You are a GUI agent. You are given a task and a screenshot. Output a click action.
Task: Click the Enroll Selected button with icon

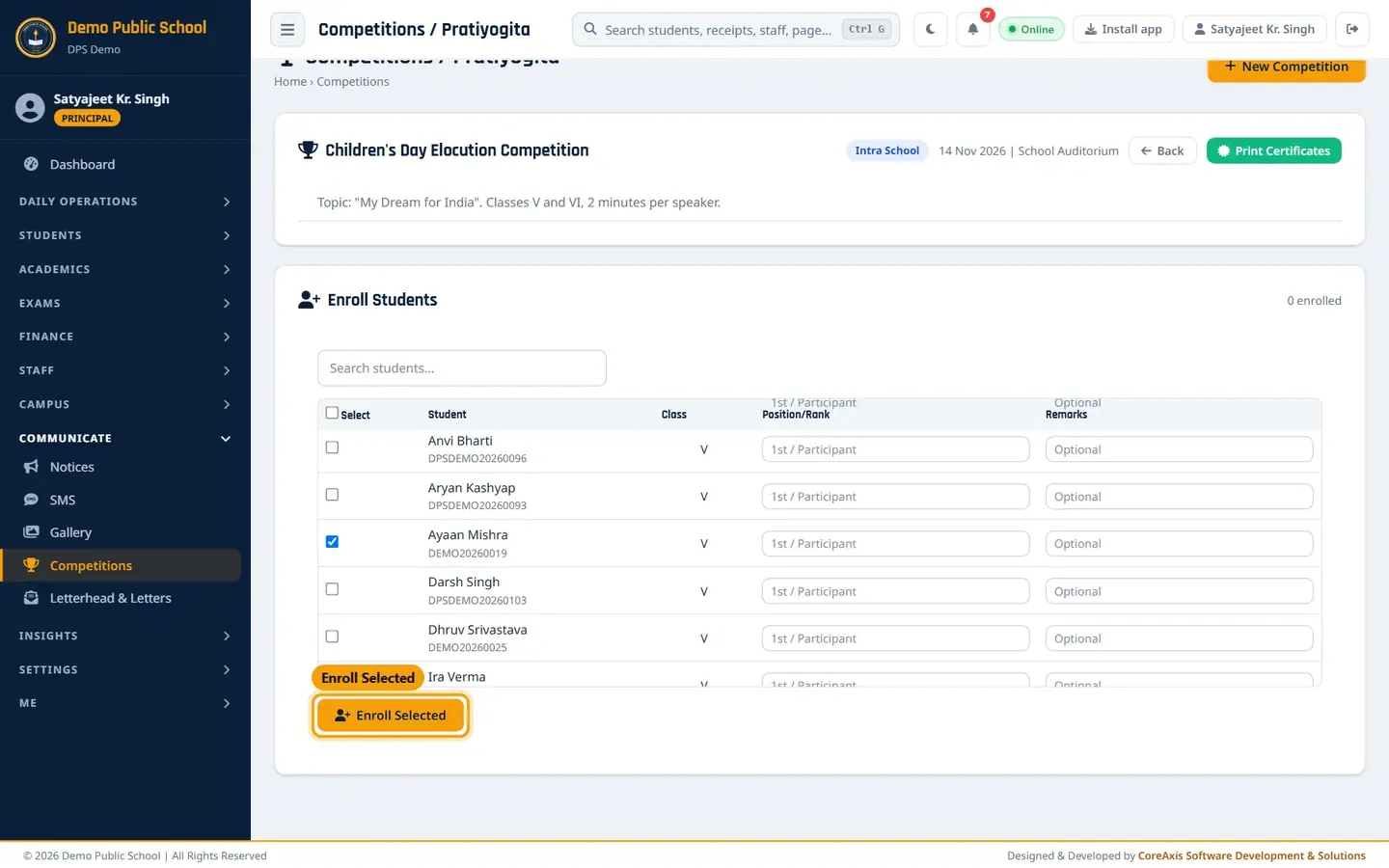click(391, 716)
